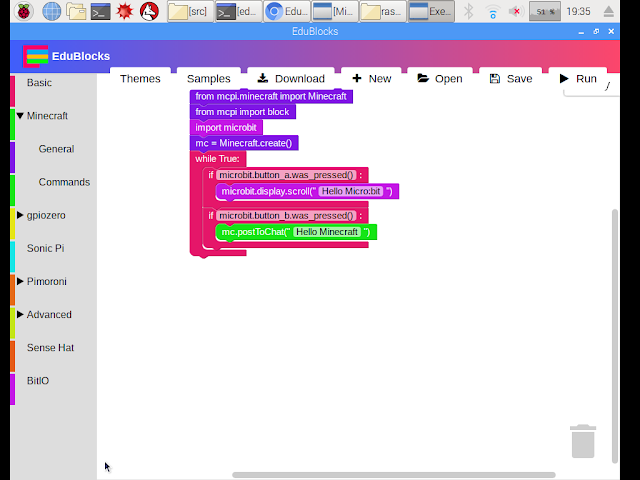640x480 pixels.
Task: Open the Samples menu
Action: click(209, 78)
